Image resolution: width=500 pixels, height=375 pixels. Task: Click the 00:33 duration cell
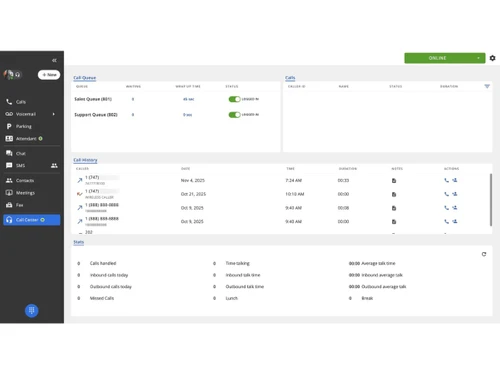[x=343, y=180]
